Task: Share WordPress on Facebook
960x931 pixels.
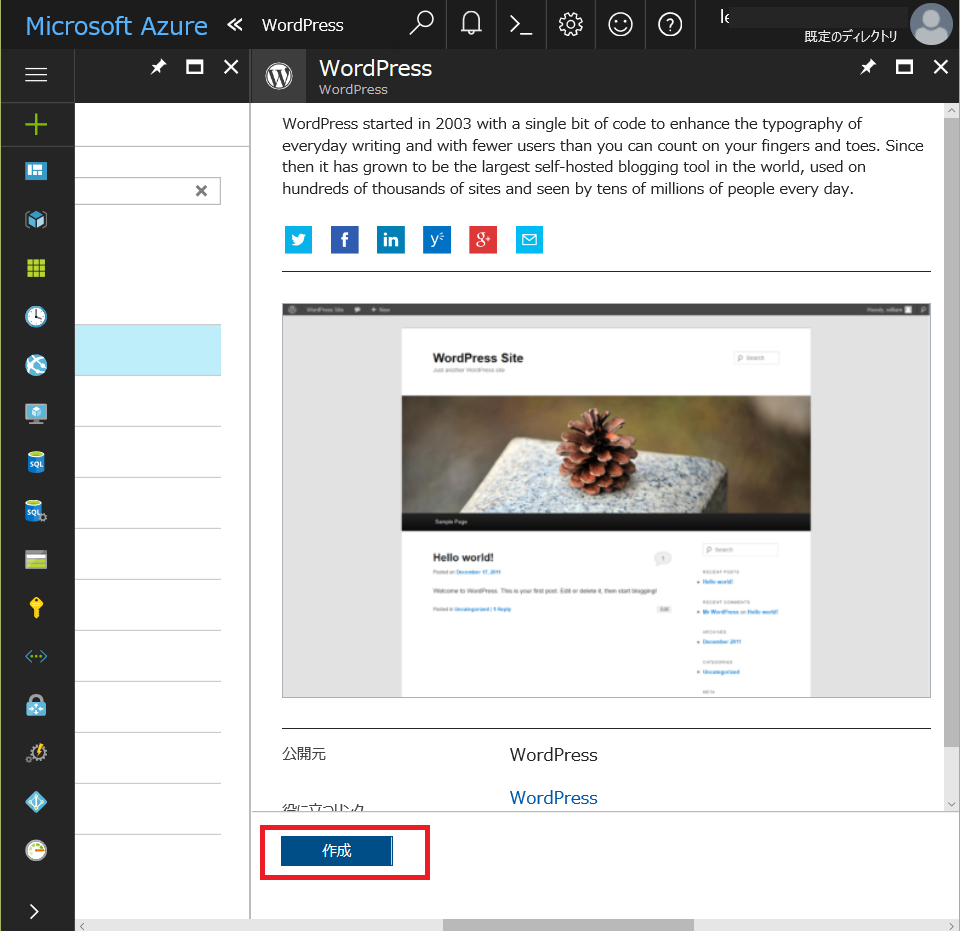Action: [345, 239]
